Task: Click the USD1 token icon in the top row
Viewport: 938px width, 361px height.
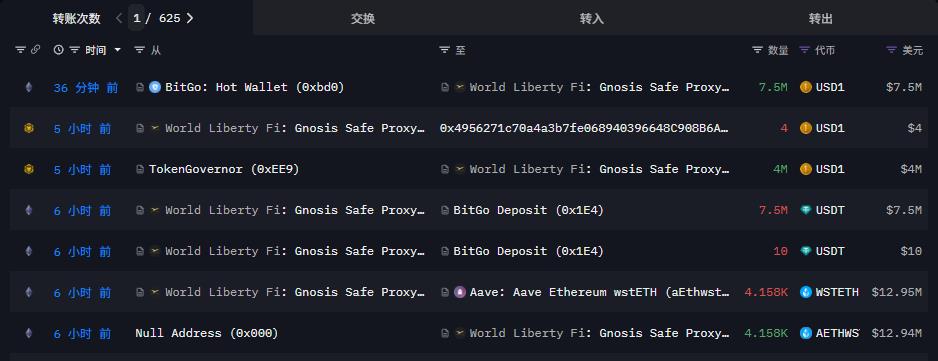Action: 806,87
